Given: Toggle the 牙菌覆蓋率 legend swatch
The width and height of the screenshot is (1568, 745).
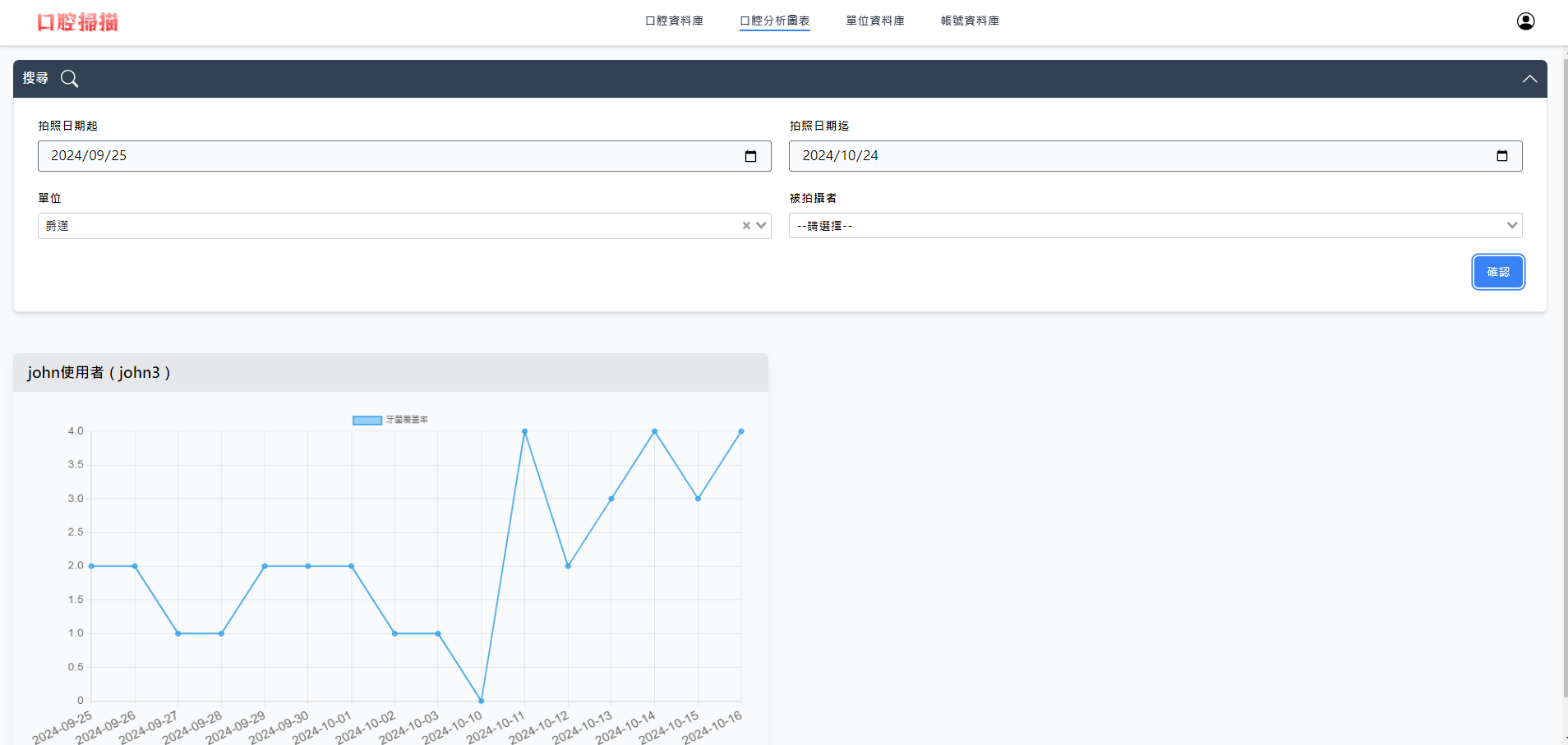Looking at the screenshot, I should (367, 421).
